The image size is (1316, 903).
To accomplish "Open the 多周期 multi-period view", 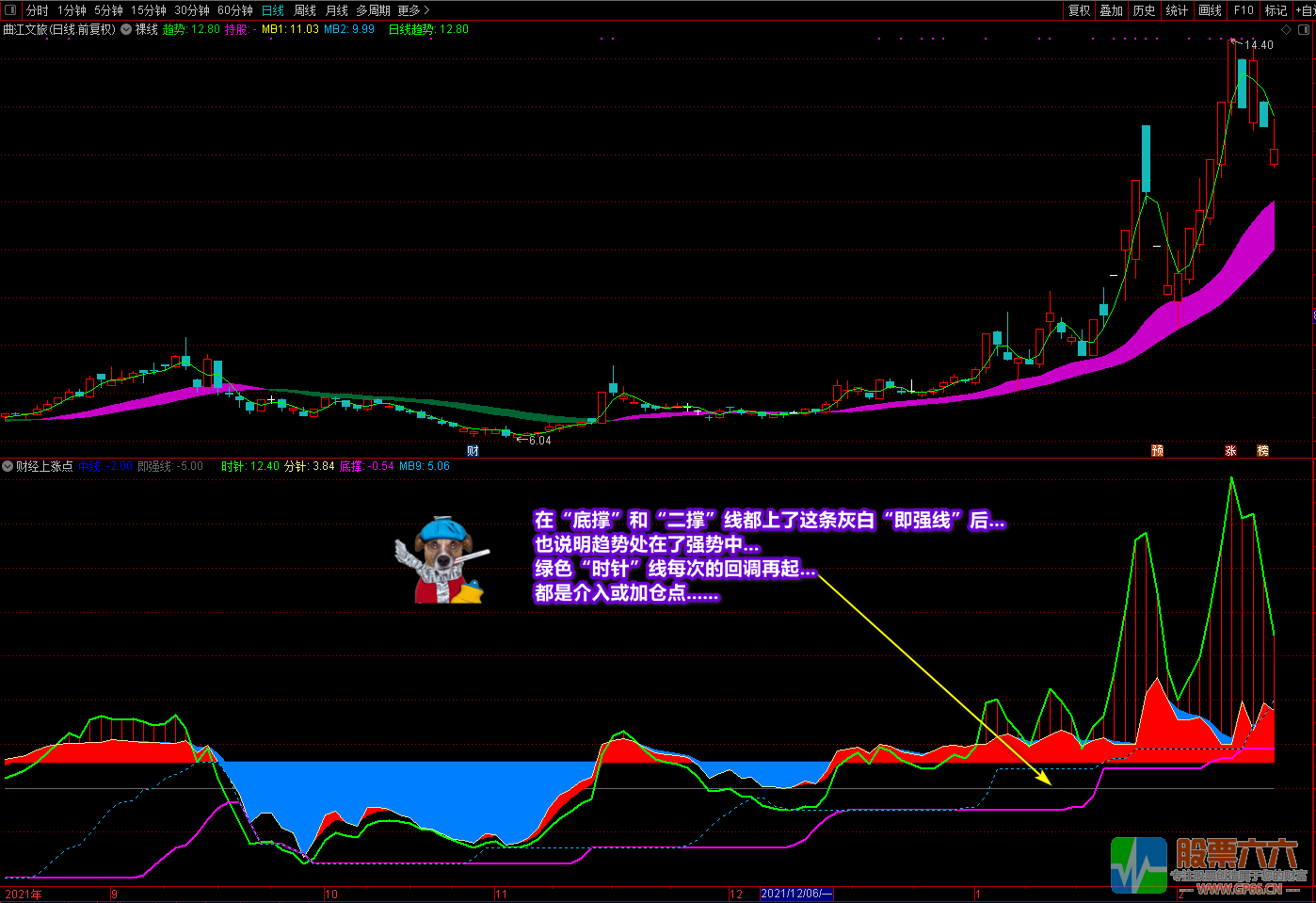I will 373,10.
